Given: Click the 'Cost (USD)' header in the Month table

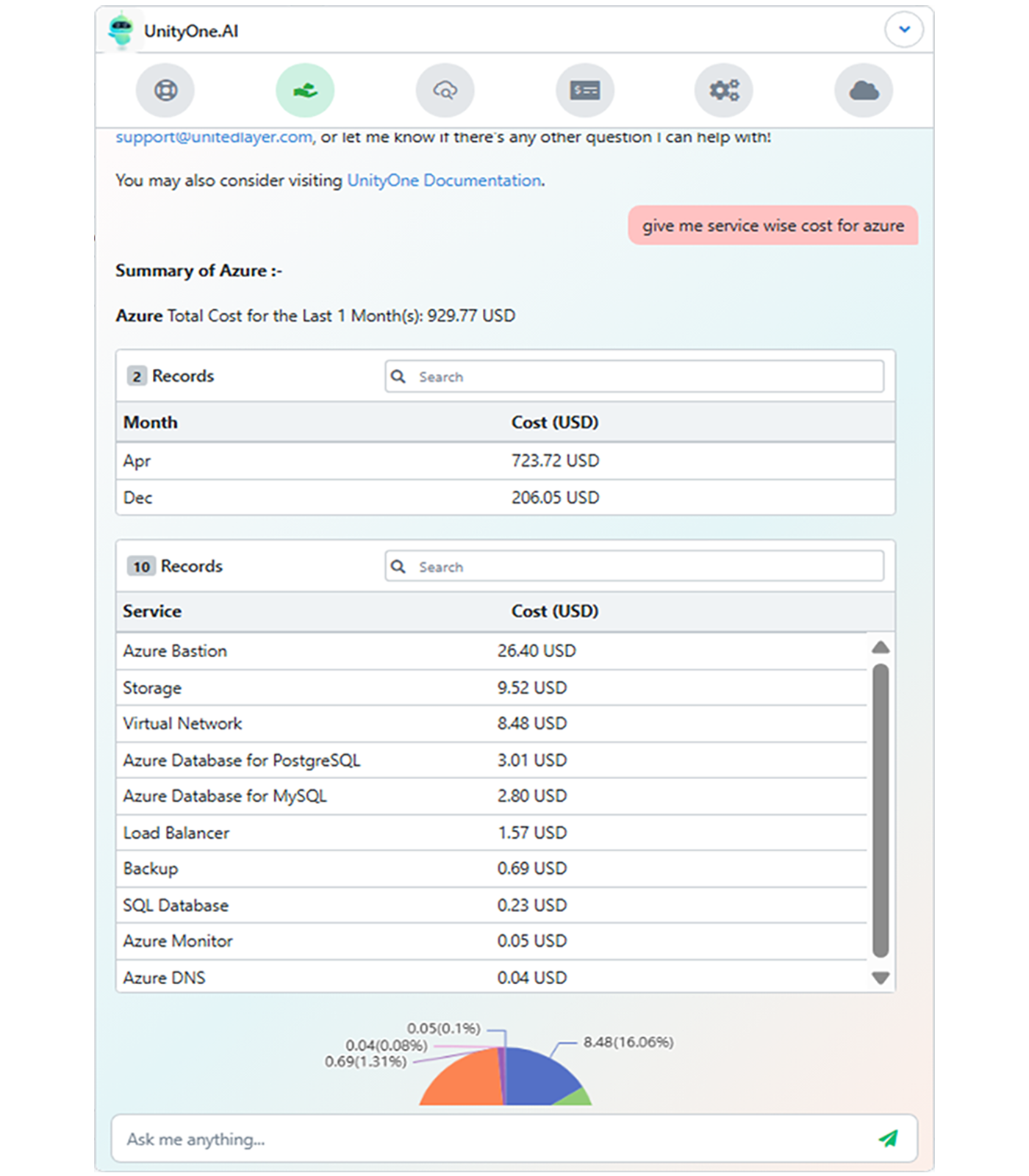Looking at the screenshot, I should 555,423.
